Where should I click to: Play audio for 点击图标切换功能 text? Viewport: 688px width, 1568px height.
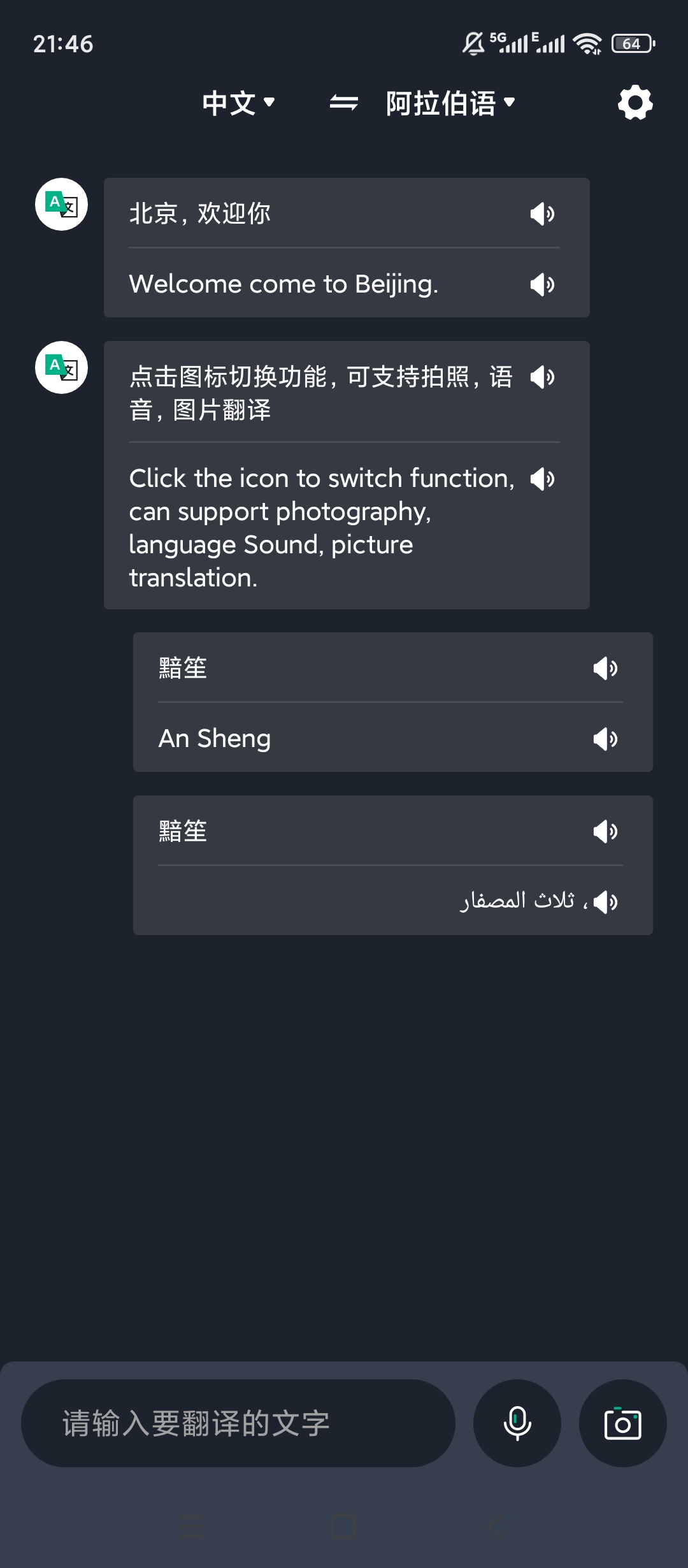coord(543,377)
